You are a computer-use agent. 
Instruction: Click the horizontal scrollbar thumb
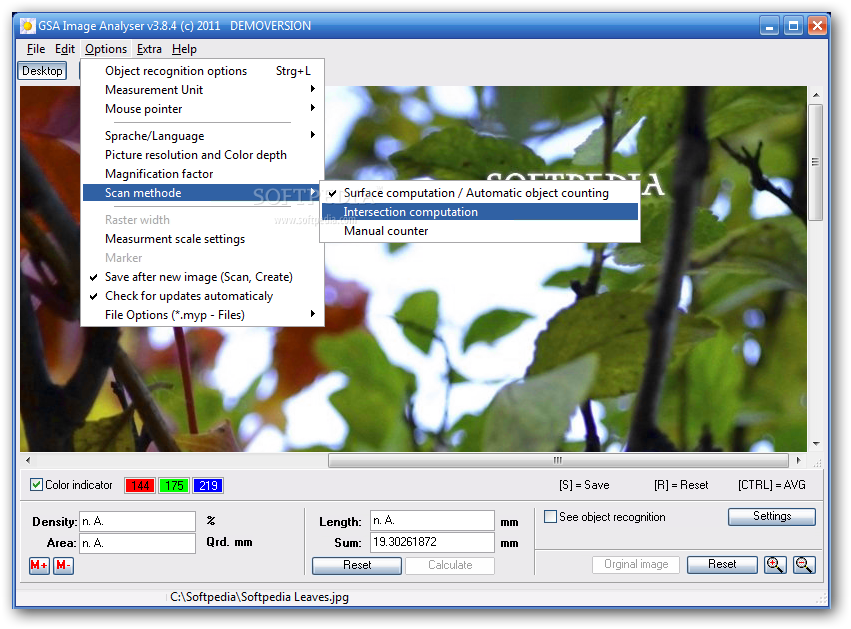[x=558, y=460]
